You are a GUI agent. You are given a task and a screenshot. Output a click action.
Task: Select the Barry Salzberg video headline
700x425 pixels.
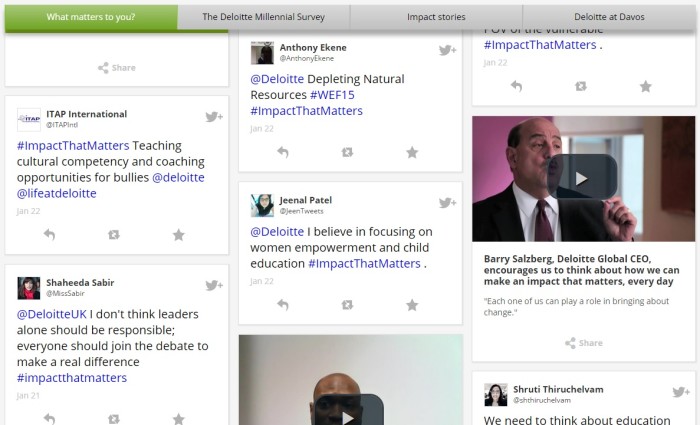(x=582, y=270)
